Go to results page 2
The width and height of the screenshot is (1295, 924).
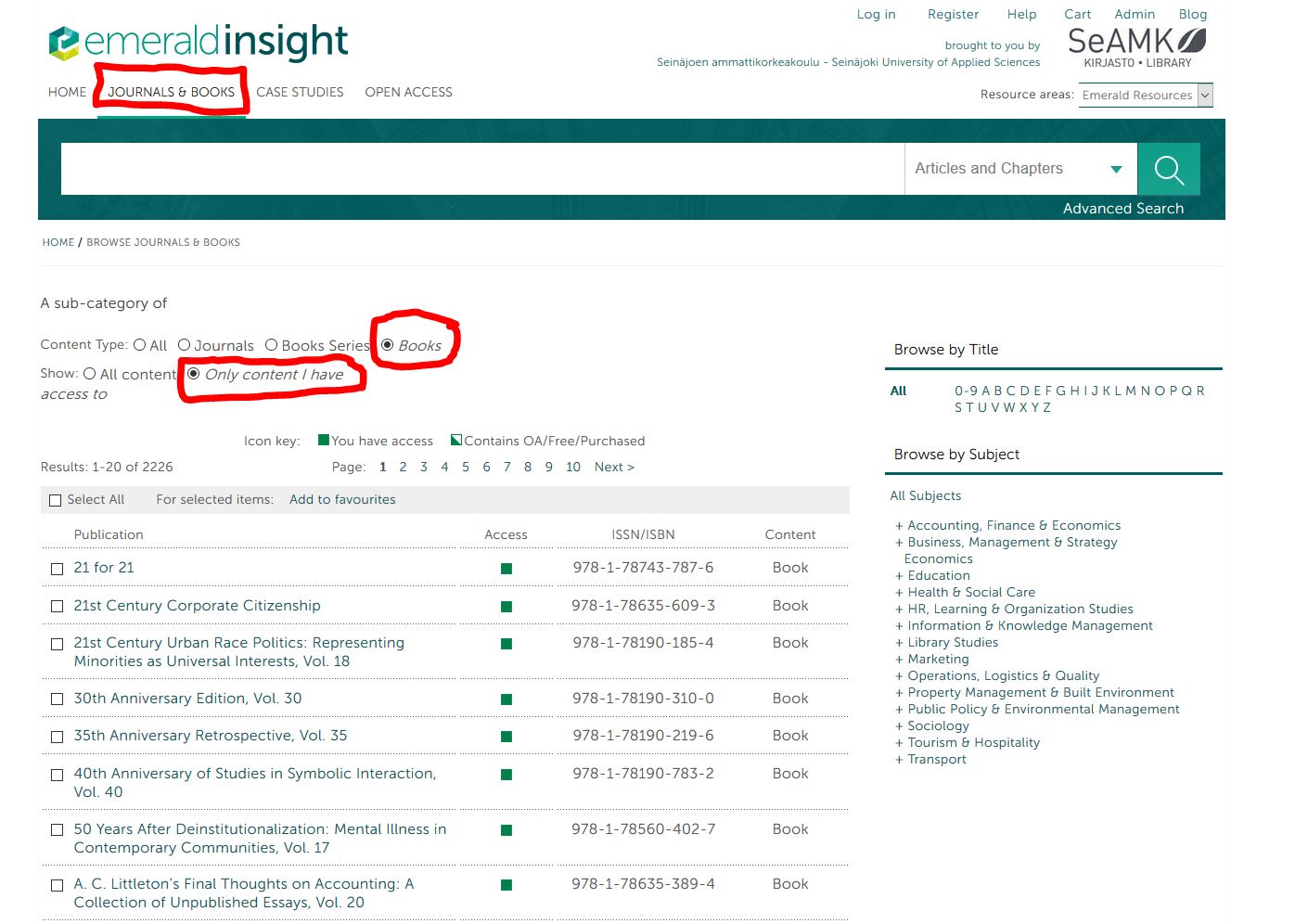(403, 467)
